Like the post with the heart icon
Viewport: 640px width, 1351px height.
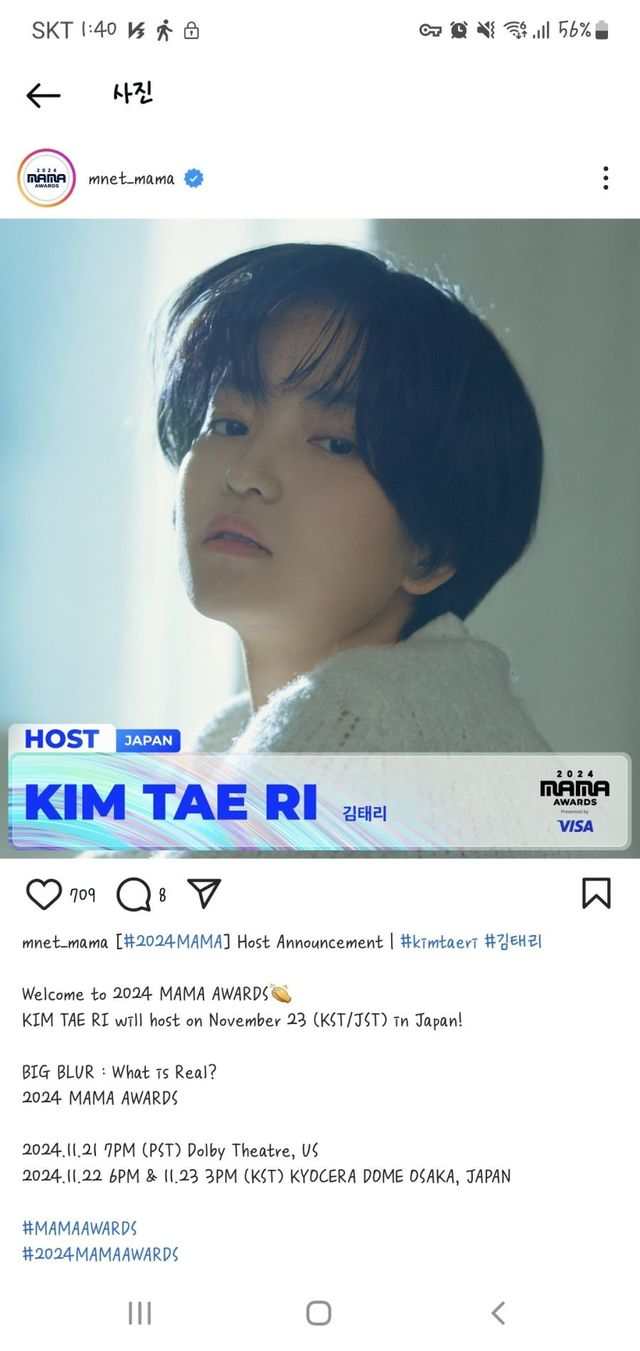(x=43, y=894)
